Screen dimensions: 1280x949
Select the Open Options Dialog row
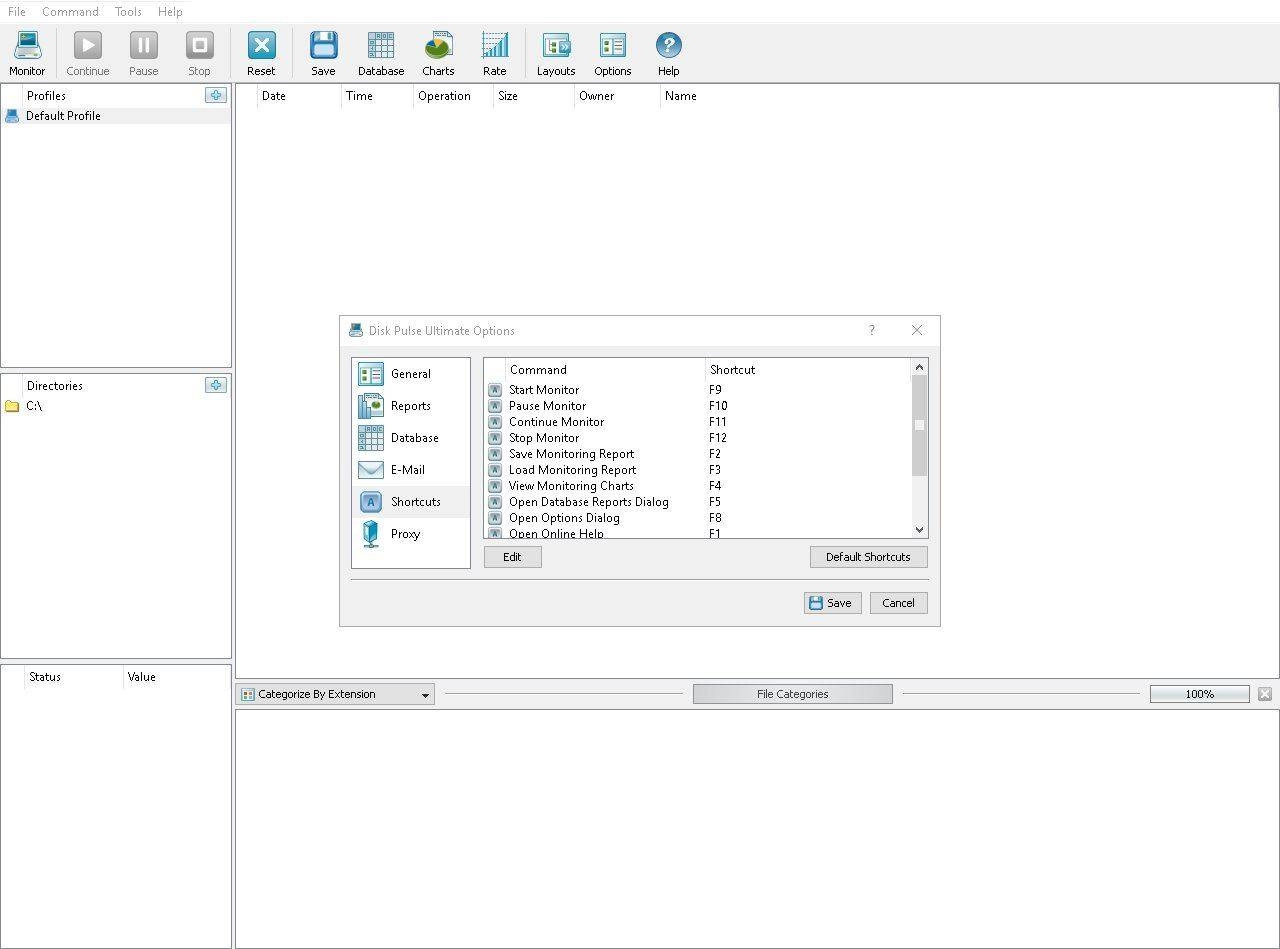[698, 518]
